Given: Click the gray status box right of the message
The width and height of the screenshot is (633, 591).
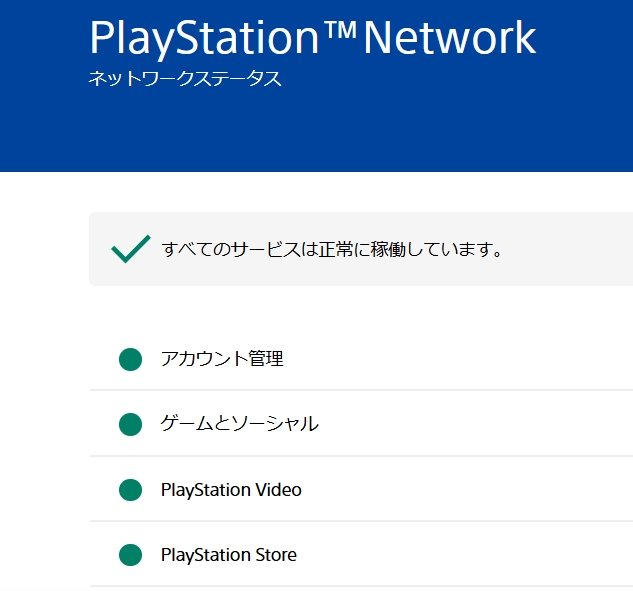Looking at the screenshot, I should 570,249.
